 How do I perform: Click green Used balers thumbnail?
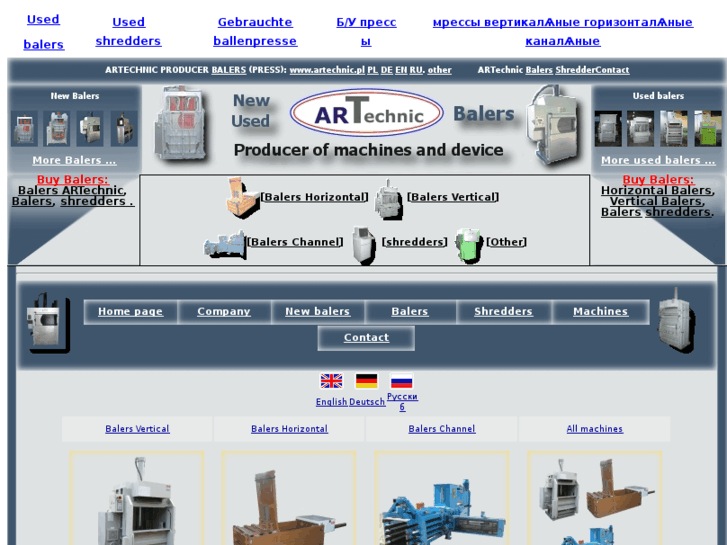click(x=708, y=128)
